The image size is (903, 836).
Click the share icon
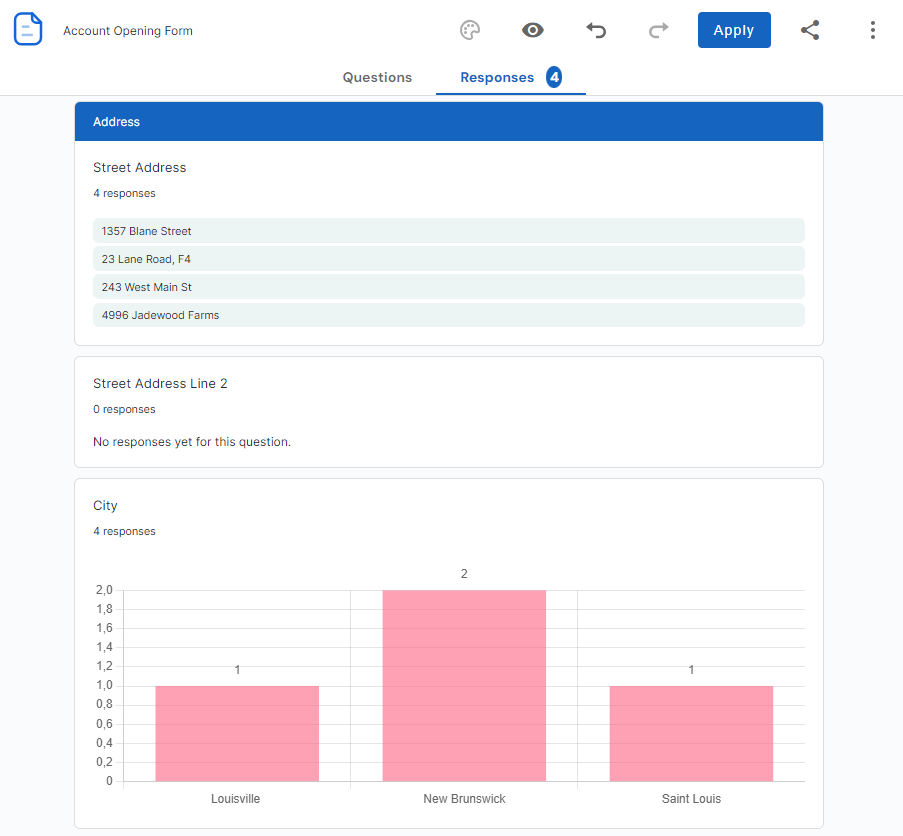(x=810, y=30)
